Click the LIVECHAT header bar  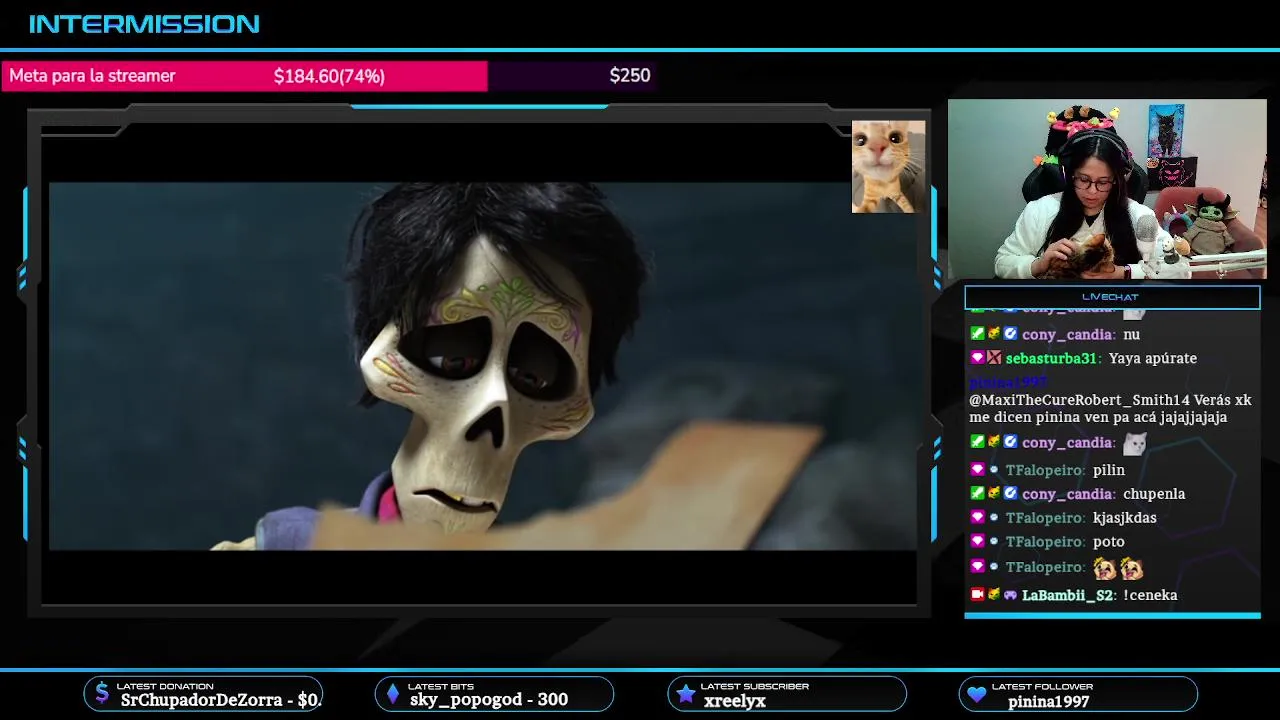pos(1112,297)
